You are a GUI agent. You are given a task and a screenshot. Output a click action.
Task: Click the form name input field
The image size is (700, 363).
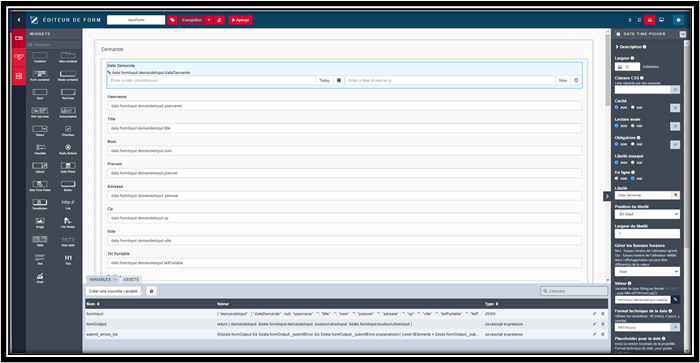[x=136, y=20]
